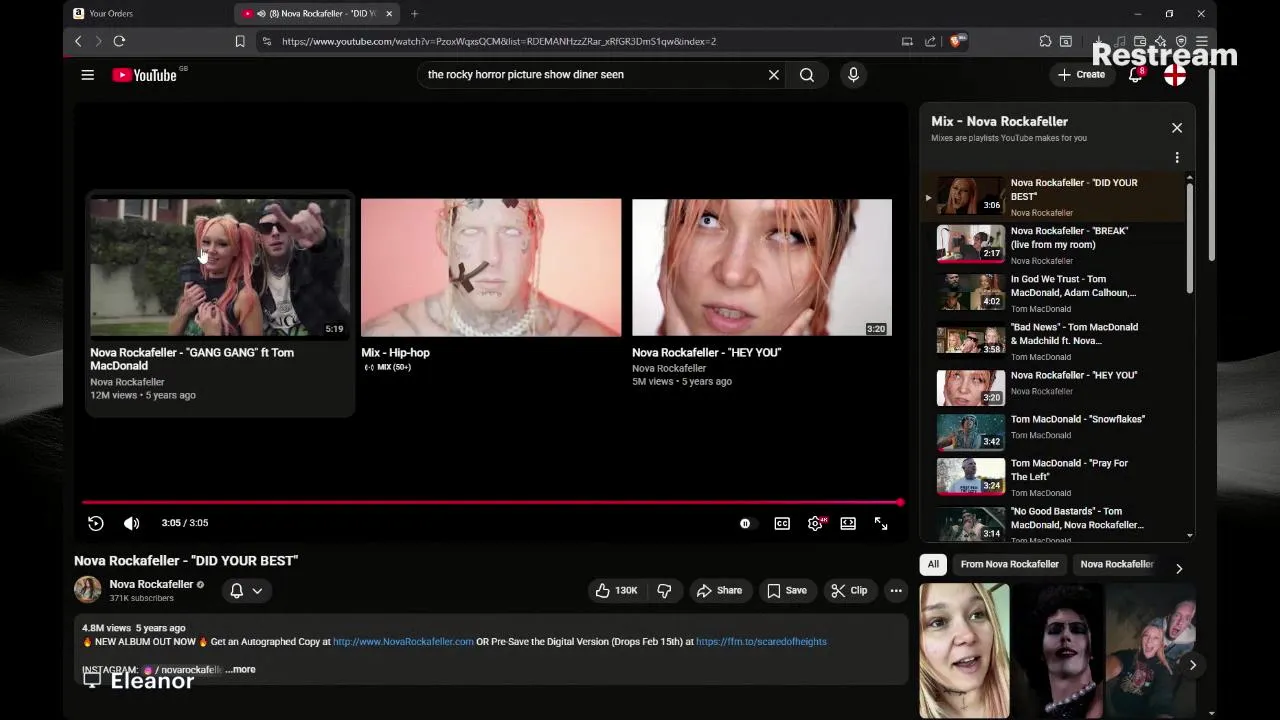1280x720 pixels.
Task: Switch to Your Orders browser tab
Action: tap(147, 14)
